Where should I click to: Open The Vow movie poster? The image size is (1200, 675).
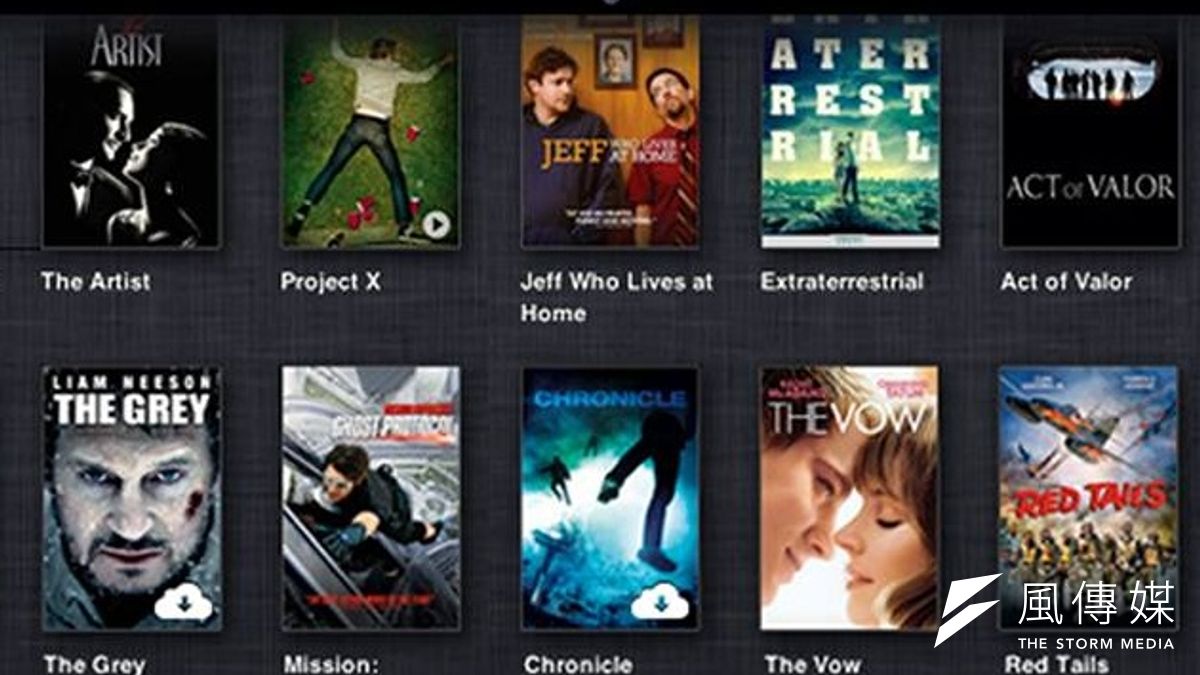click(x=850, y=498)
